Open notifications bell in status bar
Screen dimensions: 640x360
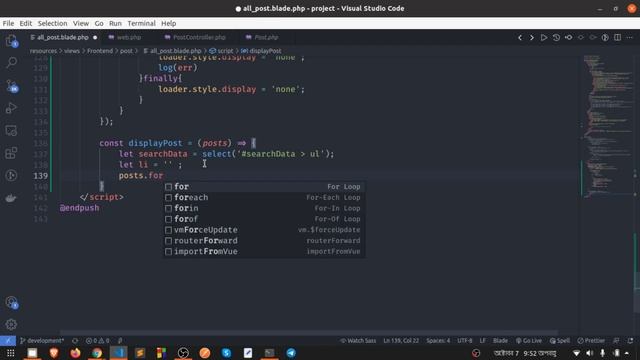click(631, 340)
